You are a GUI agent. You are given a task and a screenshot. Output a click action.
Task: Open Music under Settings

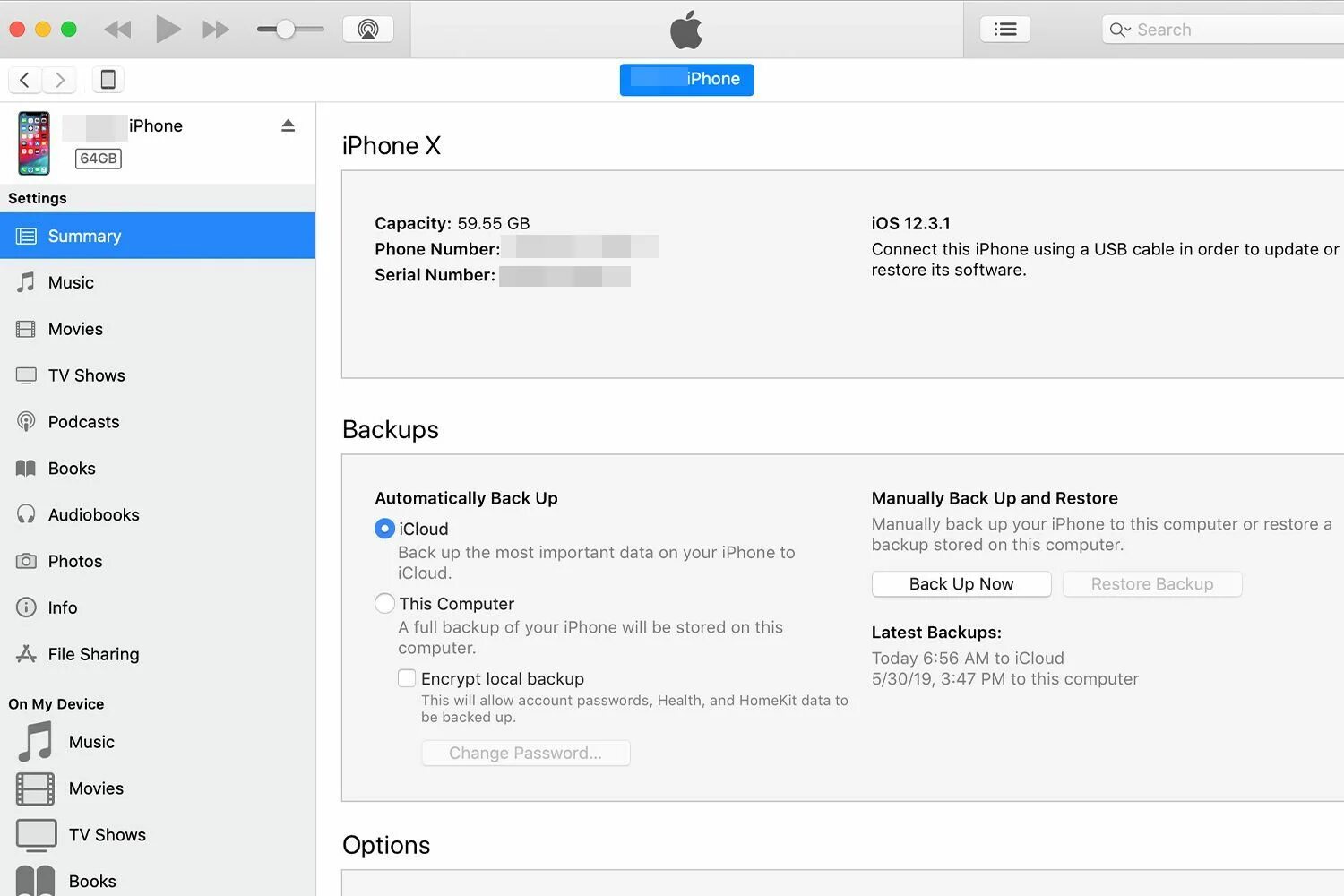pyautogui.click(x=158, y=282)
